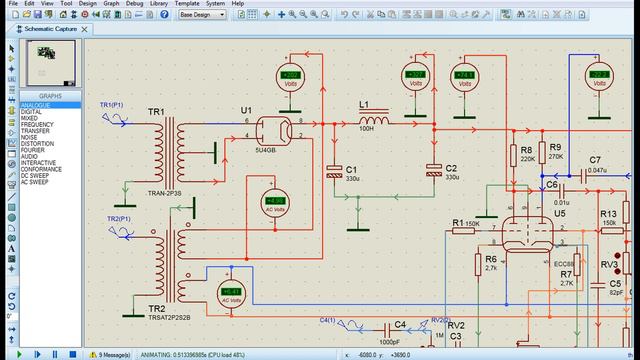This screenshot has width=640, height=360.
Task: Click the overview thumbnail of the schematic
Action: pos(51,63)
